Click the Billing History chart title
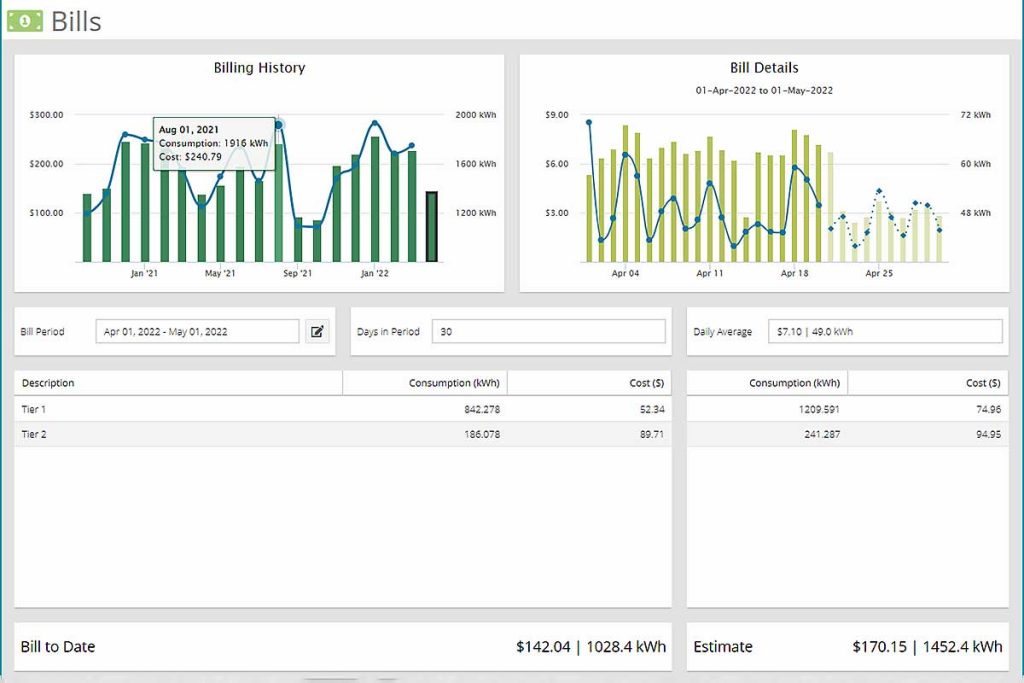The height and width of the screenshot is (683, 1024). point(258,67)
